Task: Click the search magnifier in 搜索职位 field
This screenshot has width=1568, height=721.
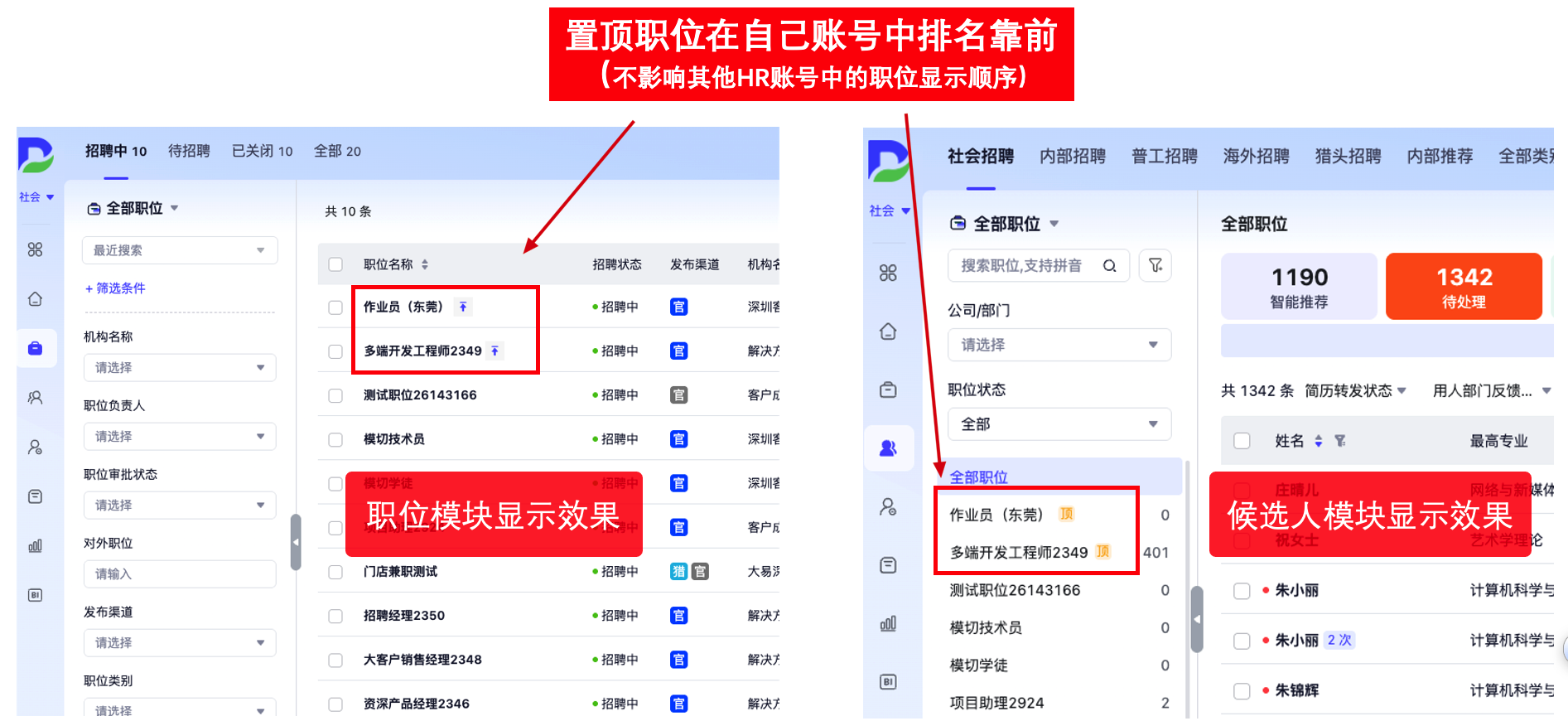Action: point(1109,266)
